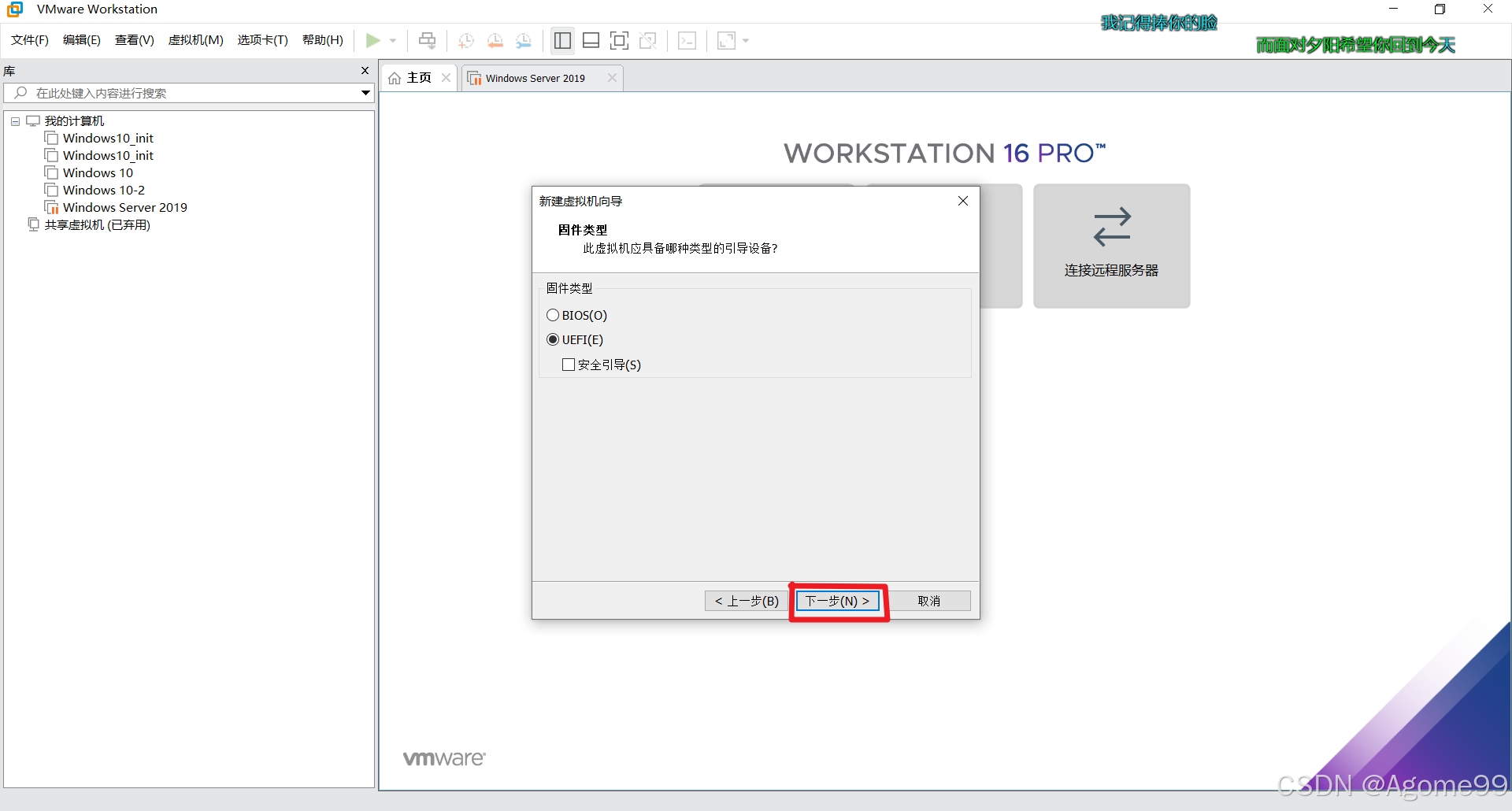
Task: Click the VMware Workstation title bar logo
Action: coord(15,9)
